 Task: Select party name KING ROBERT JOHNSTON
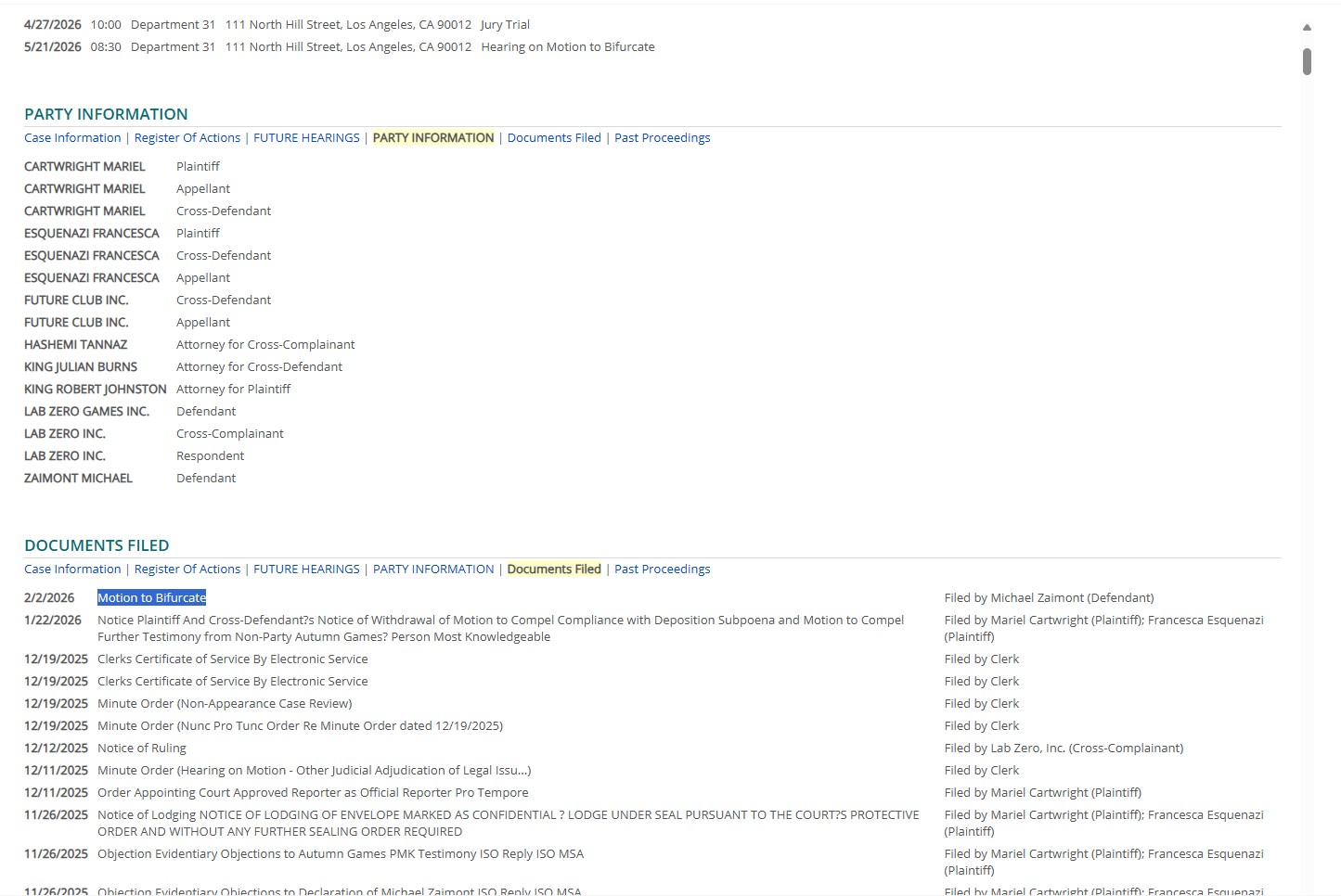pos(96,390)
